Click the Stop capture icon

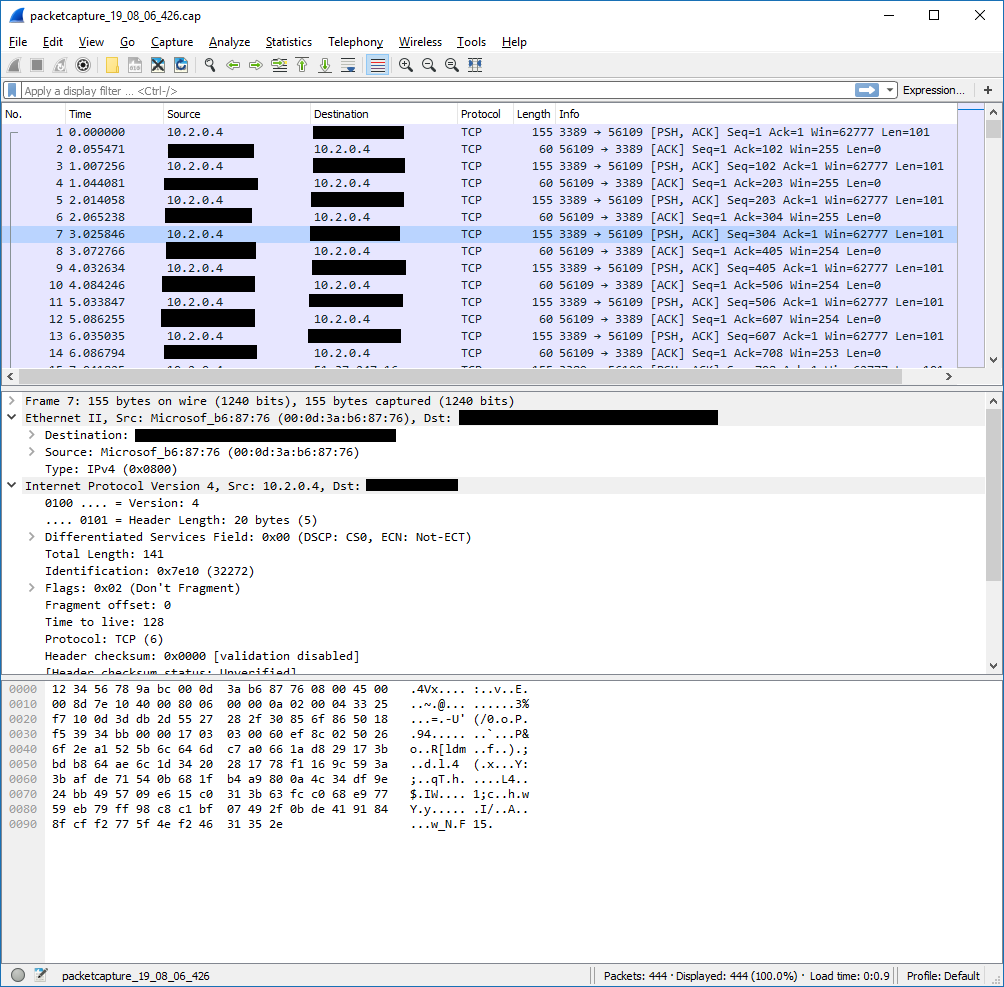click(34, 65)
